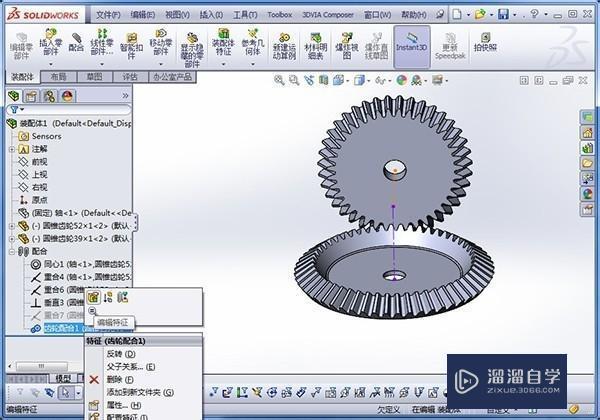Expand 圆锥齿轮52×1<2> component node
The height and width of the screenshot is (420, 600).
[12, 226]
